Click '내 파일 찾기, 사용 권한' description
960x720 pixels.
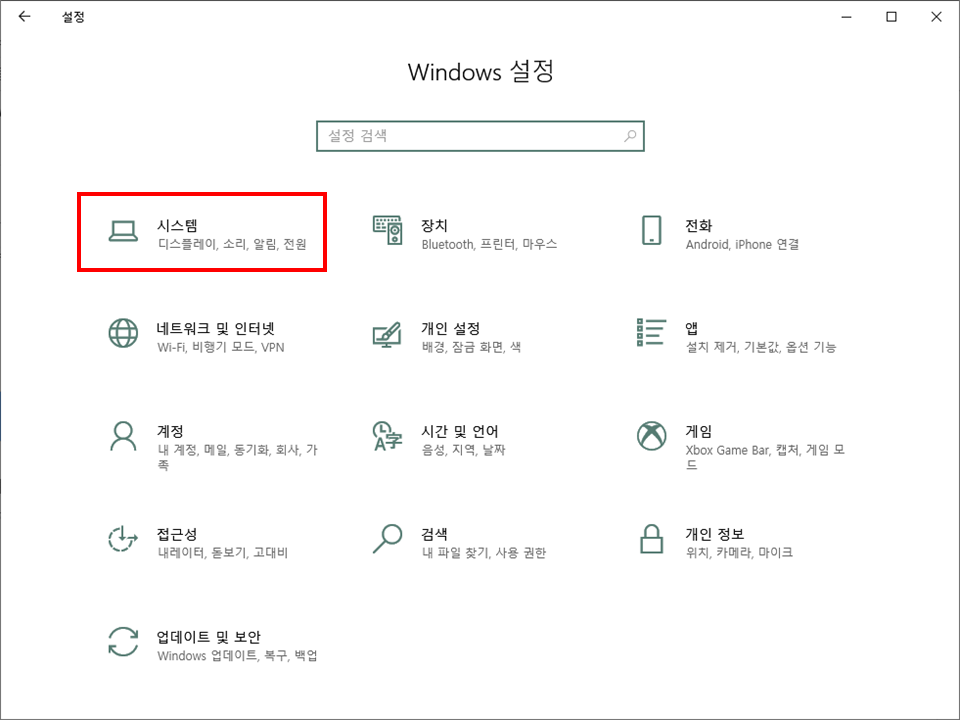(484, 553)
